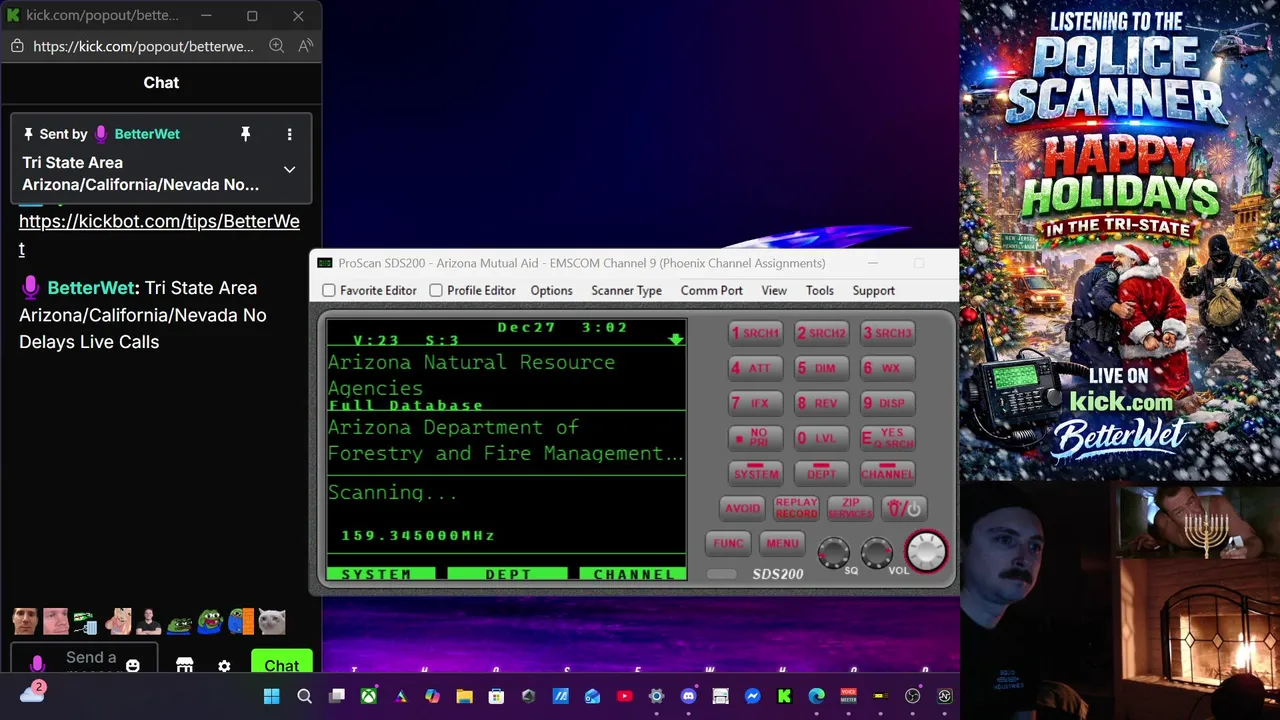Click the red DEPT hardware key on keypad
This screenshot has width=1280, height=720.
[x=821, y=473]
